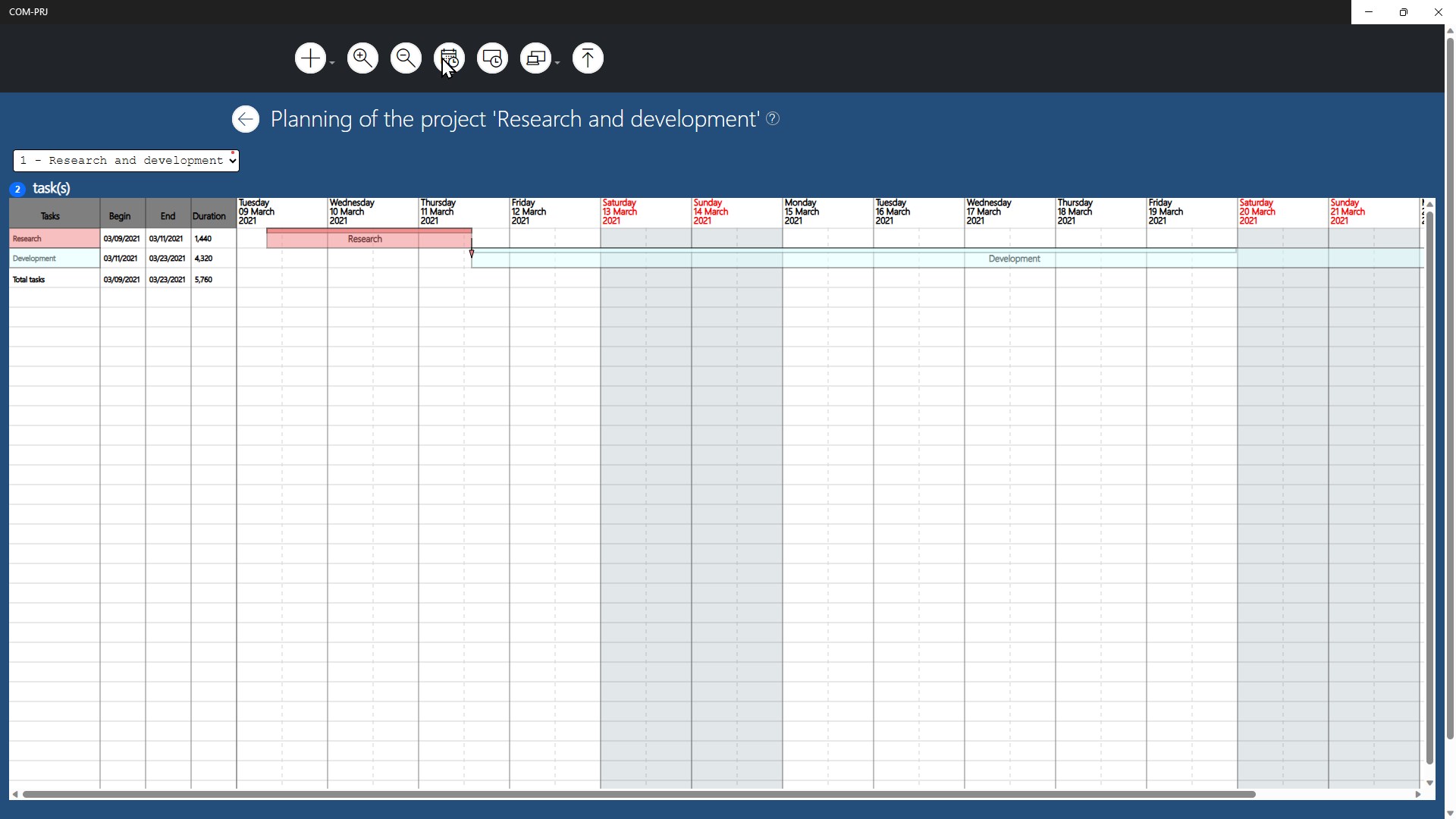The width and height of the screenshot is (1456, 819).
Task: Expand the screens icon dropdown arrow
Action: [x=557, y=63]
